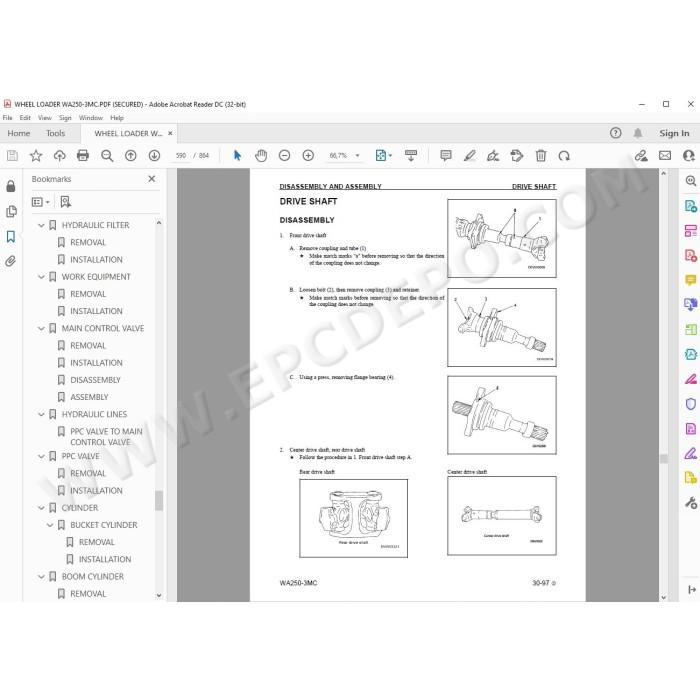The width and height of the screenshot is (700, 700).
Task: Open notifications bell icon
Action: 638,133
